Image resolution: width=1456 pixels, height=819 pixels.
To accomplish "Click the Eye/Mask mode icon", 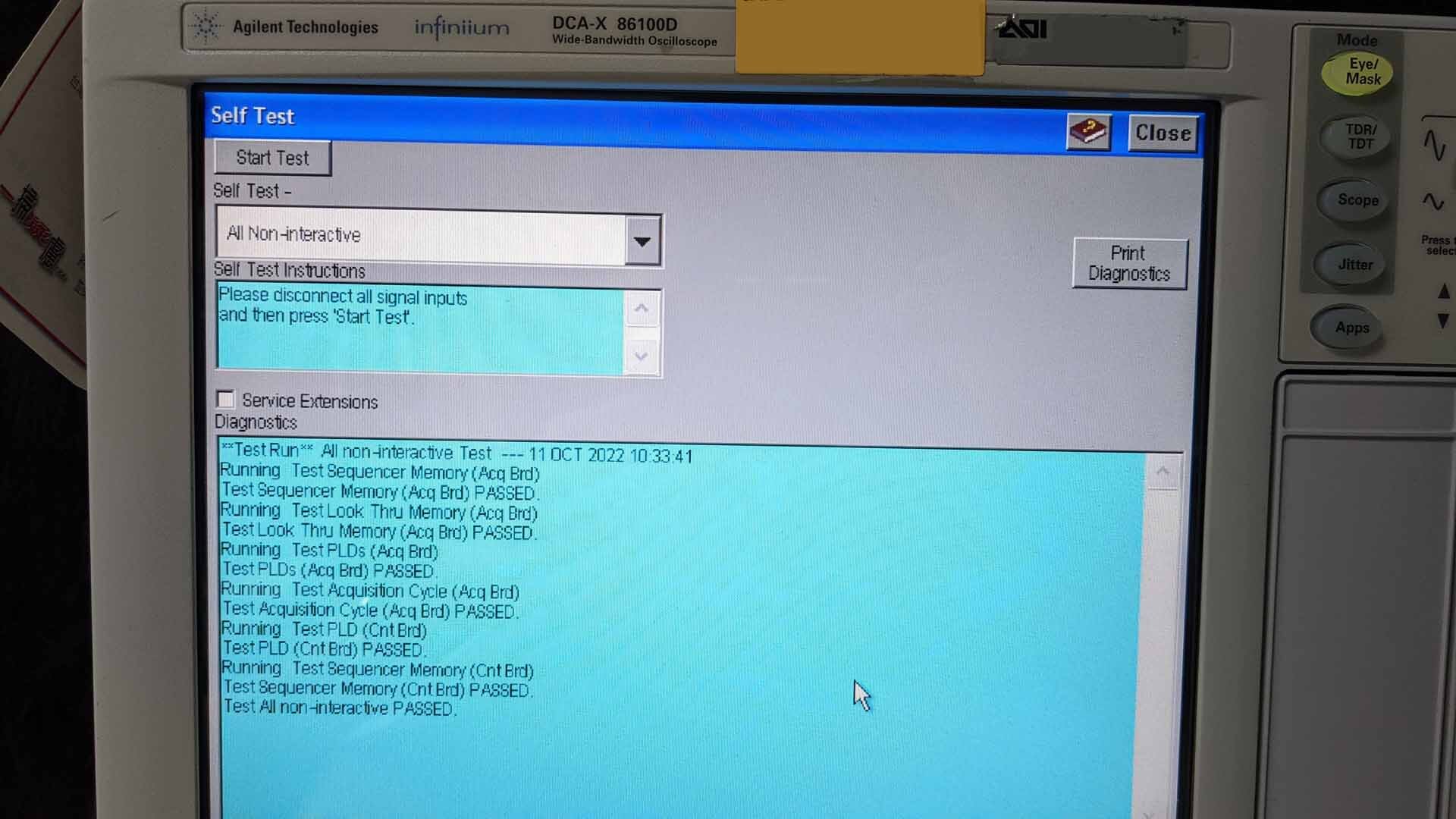I will click(x=1357, y=72).
